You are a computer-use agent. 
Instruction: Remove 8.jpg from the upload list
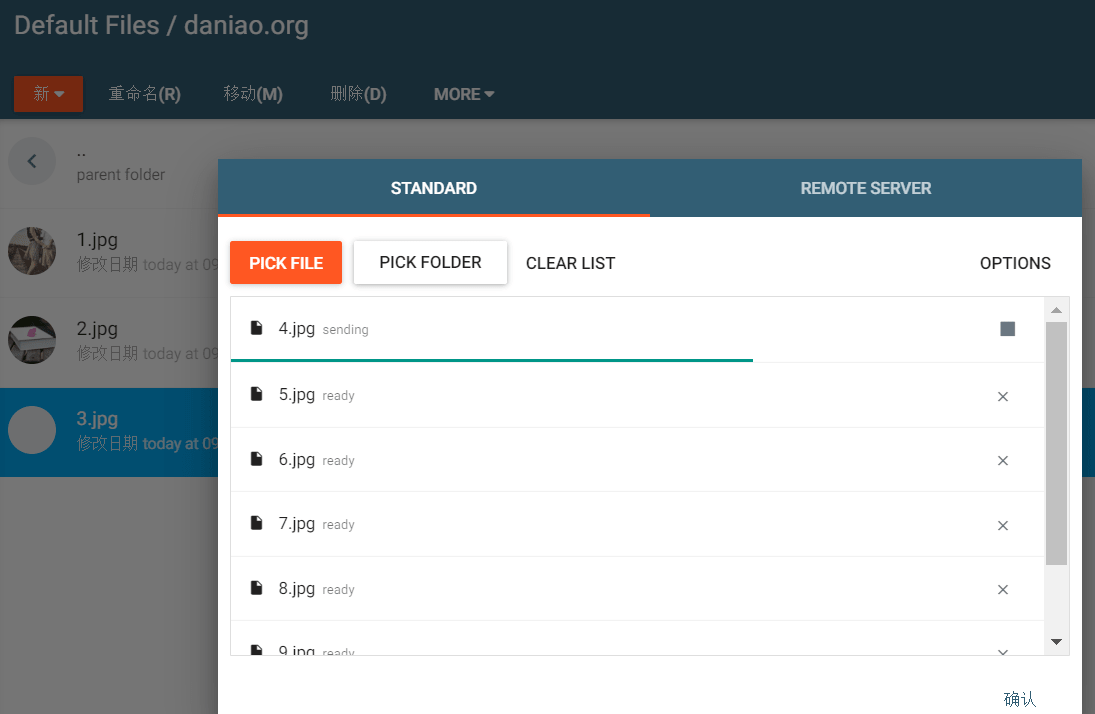tap(1003, 590)
